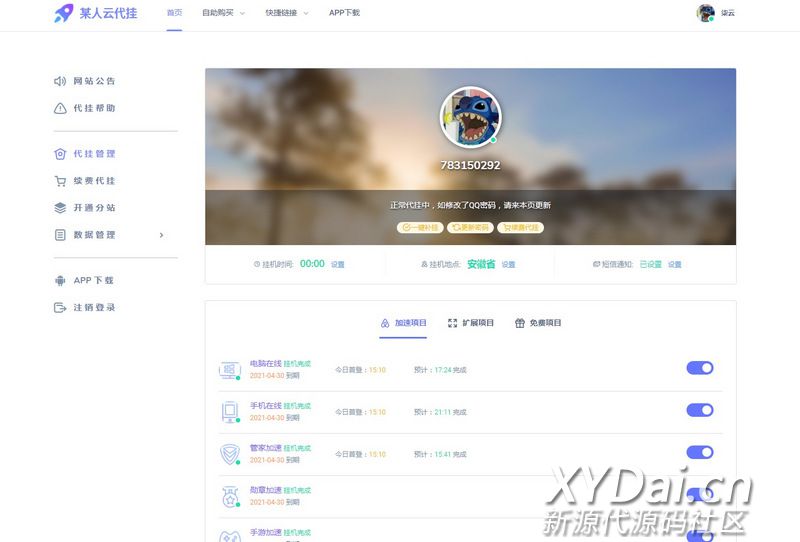This screenshot has width=800, height=542.
Task: Click the 管家加速 item name
Action: (265, 448)
